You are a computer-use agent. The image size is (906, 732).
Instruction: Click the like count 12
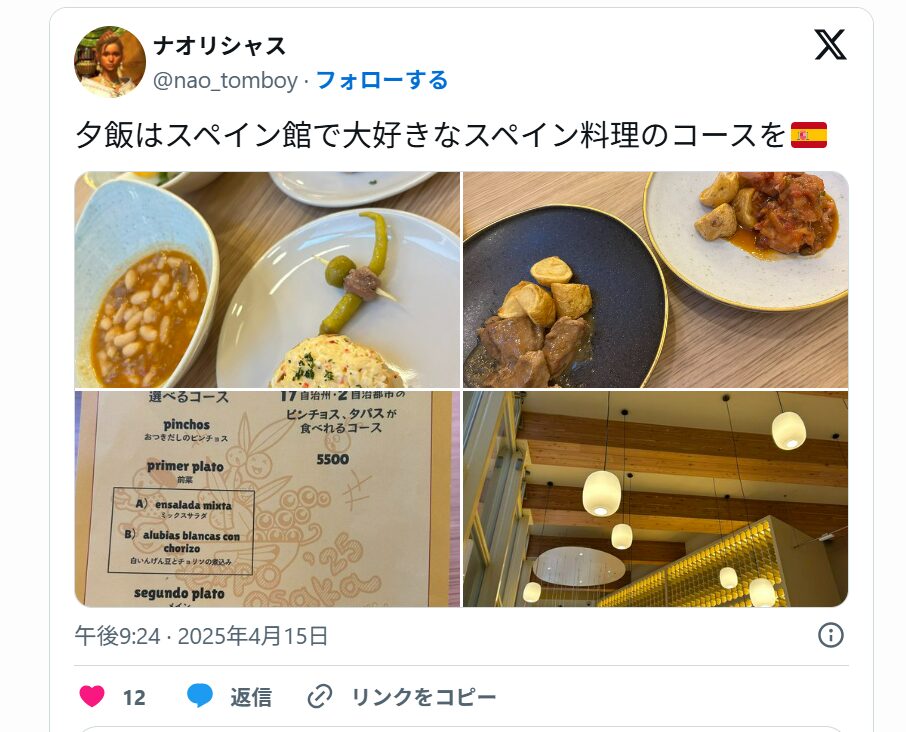(134, 697)
